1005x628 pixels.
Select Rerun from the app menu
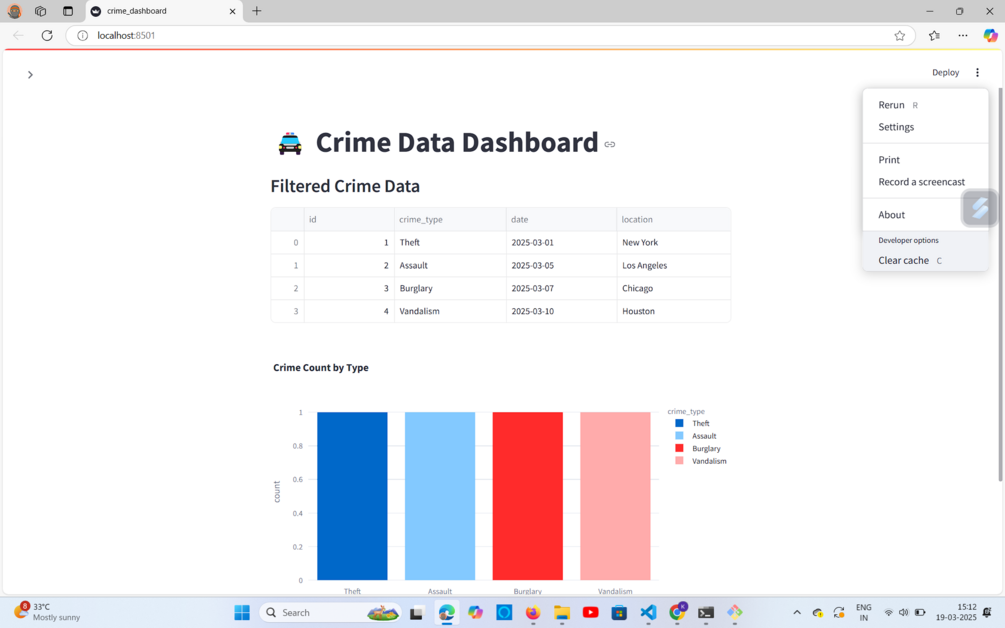pyautogui.click(x=890, y=104)
